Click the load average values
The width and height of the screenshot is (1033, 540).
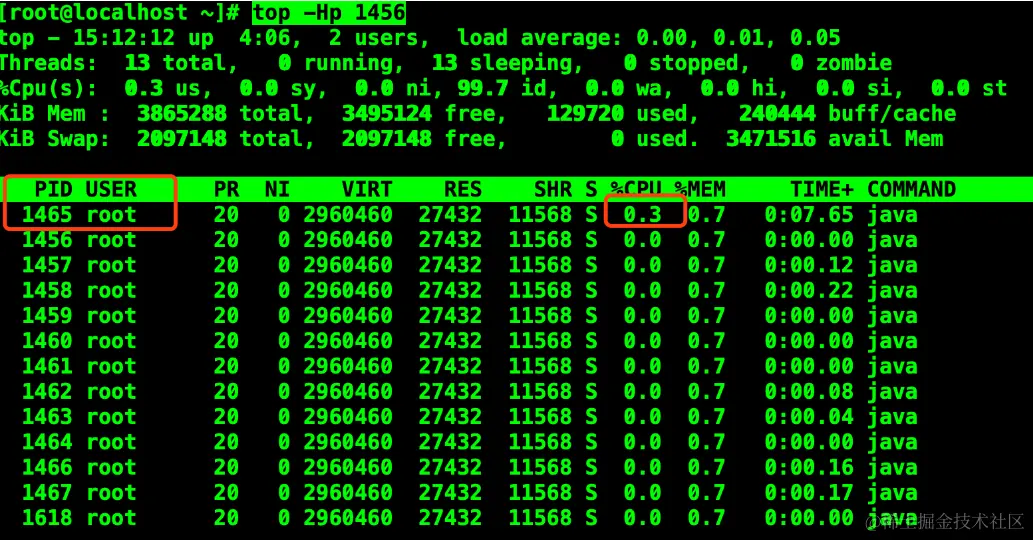[739, 38]
